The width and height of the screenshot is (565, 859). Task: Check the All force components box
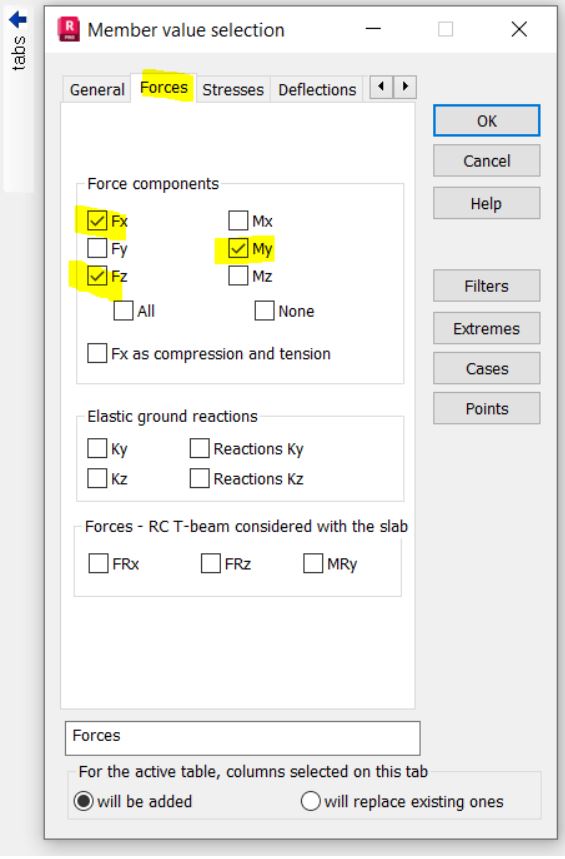pyautogui.click(x=123, y=311)
